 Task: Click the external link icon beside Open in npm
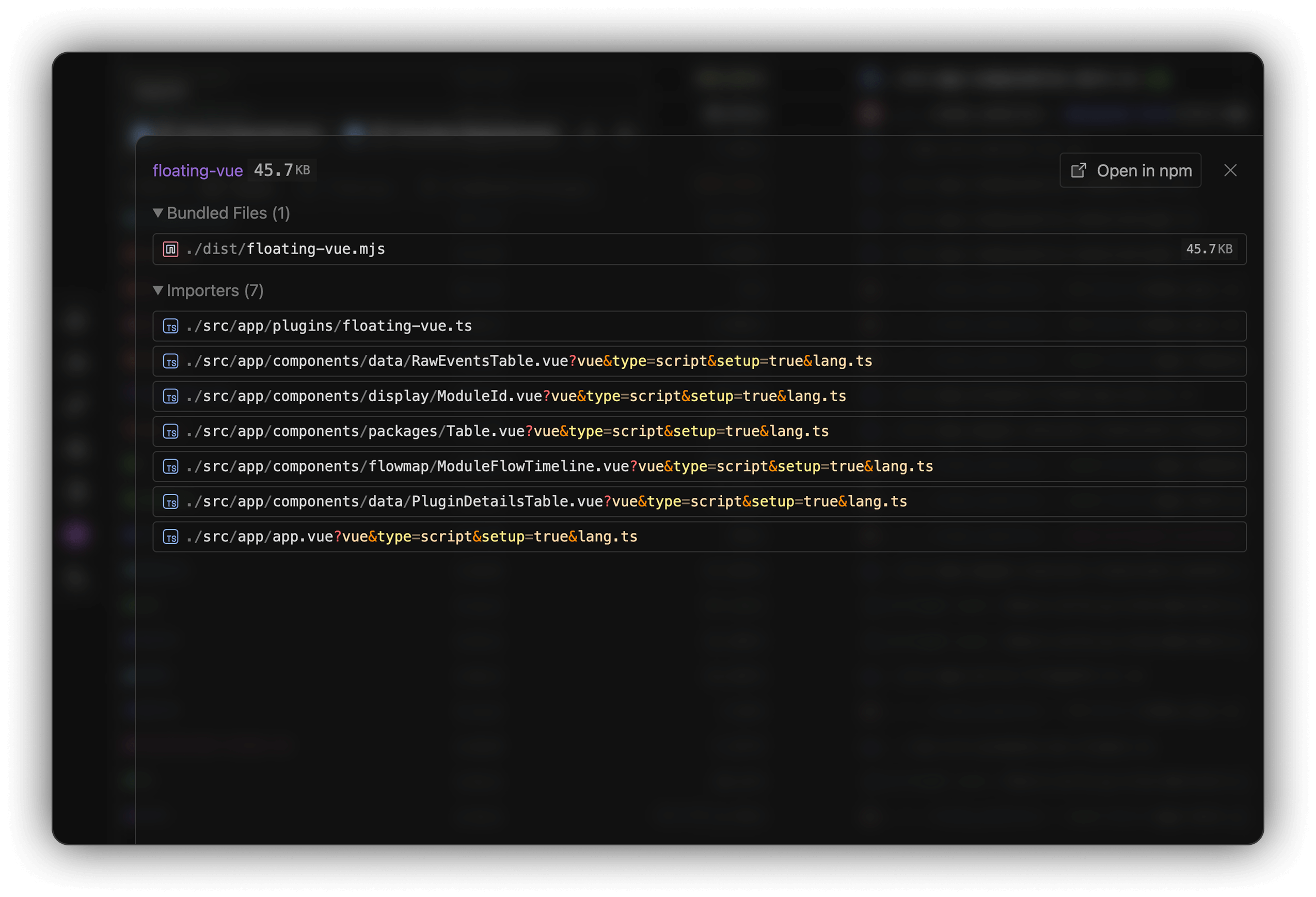coord(1078,170)
